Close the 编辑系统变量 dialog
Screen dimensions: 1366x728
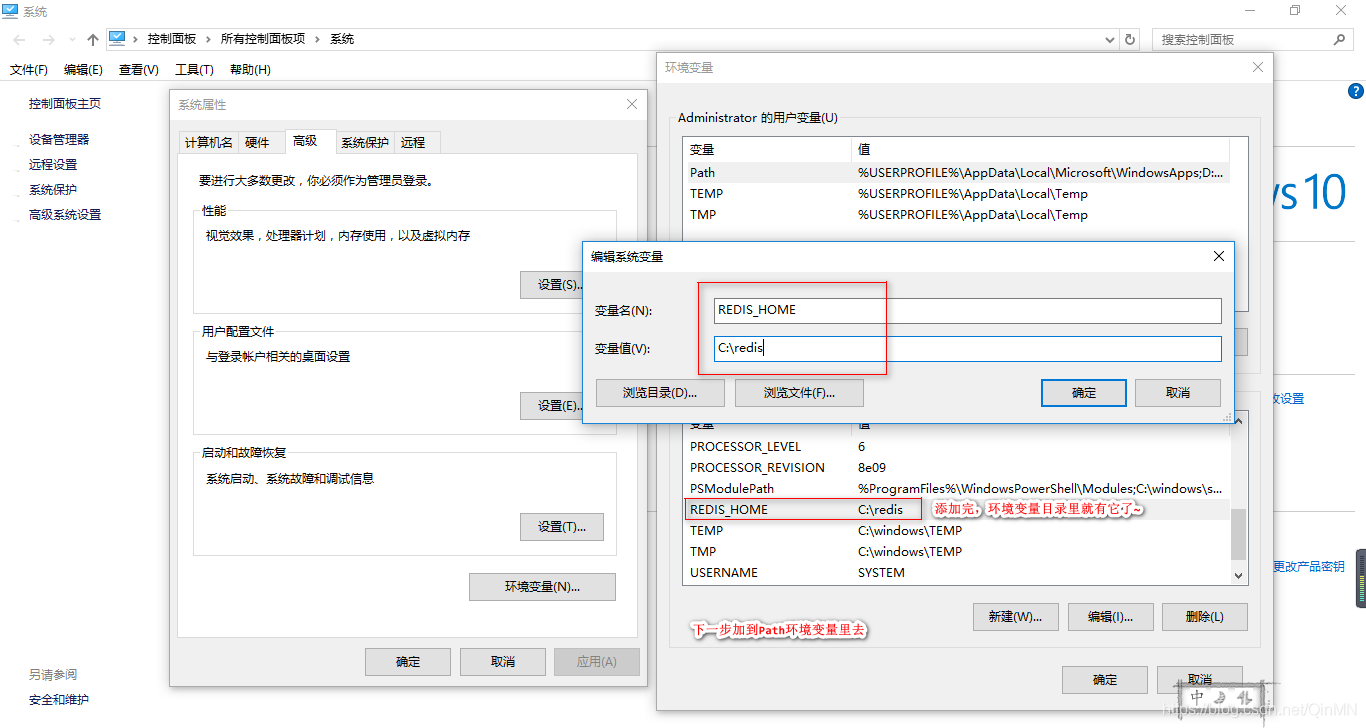[1219, 256]
